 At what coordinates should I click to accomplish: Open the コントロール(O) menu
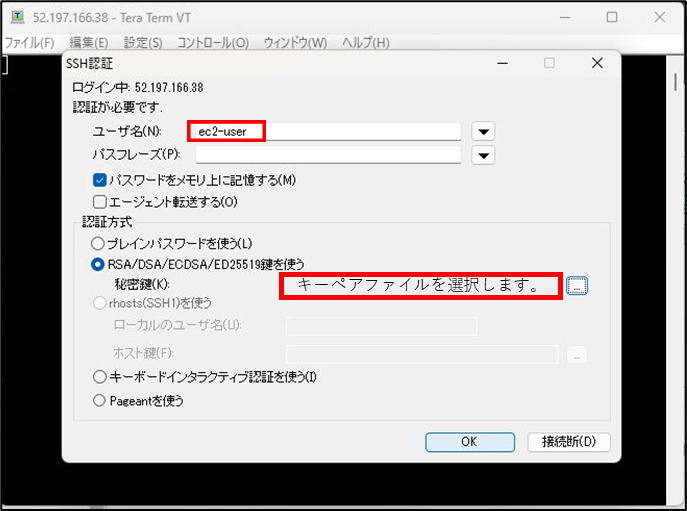[213, 43]
